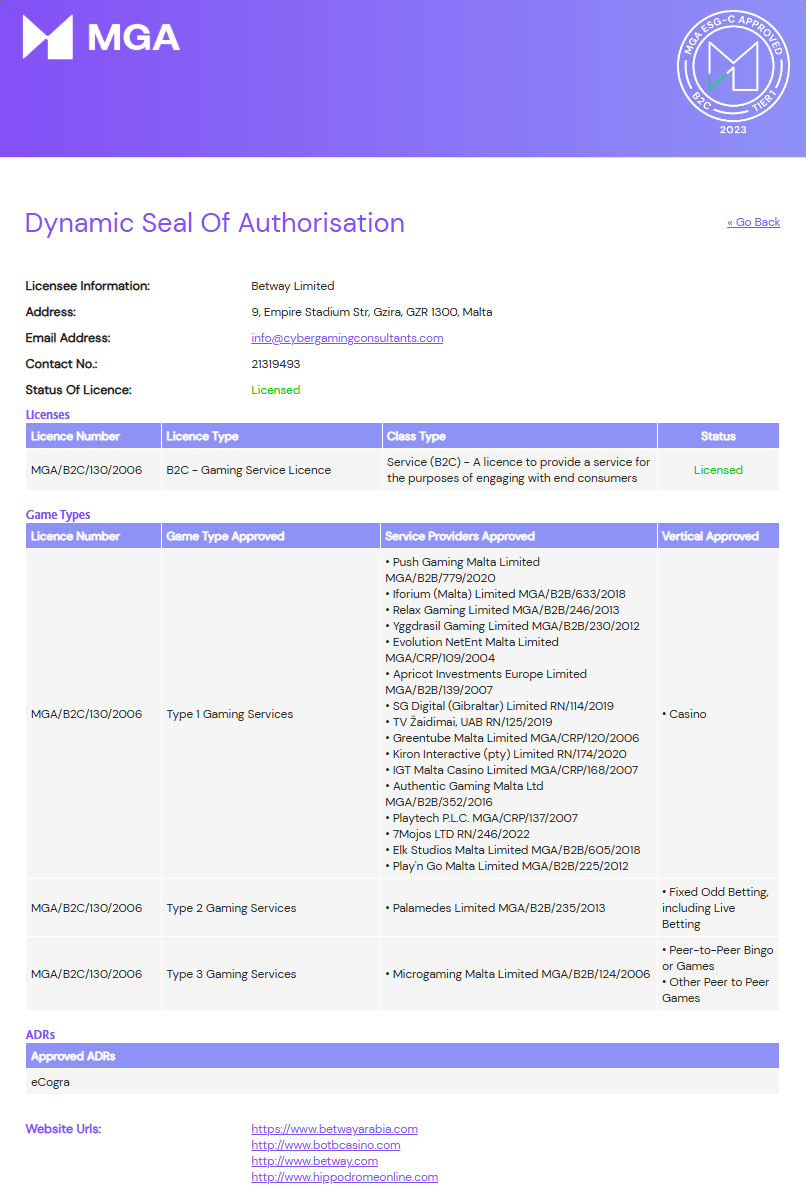Select the Palamedes Limited provider entry
The width and height of the screenshot is (806, 1196).
495,908
